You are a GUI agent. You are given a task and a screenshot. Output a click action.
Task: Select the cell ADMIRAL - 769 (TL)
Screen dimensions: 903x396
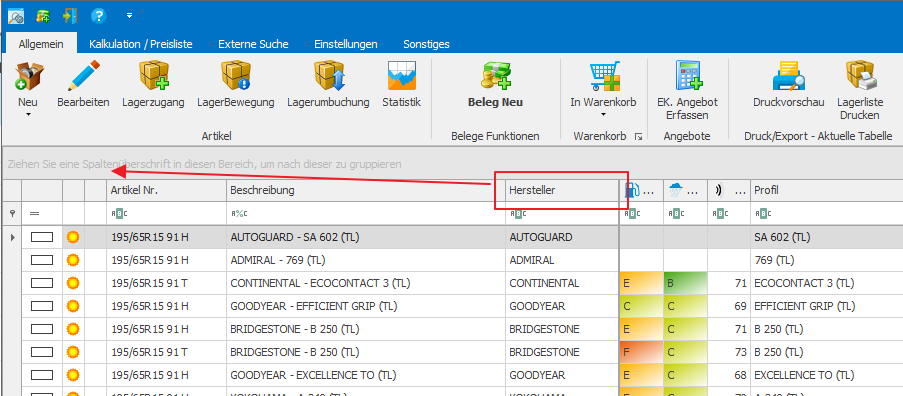tap(366, 260)
